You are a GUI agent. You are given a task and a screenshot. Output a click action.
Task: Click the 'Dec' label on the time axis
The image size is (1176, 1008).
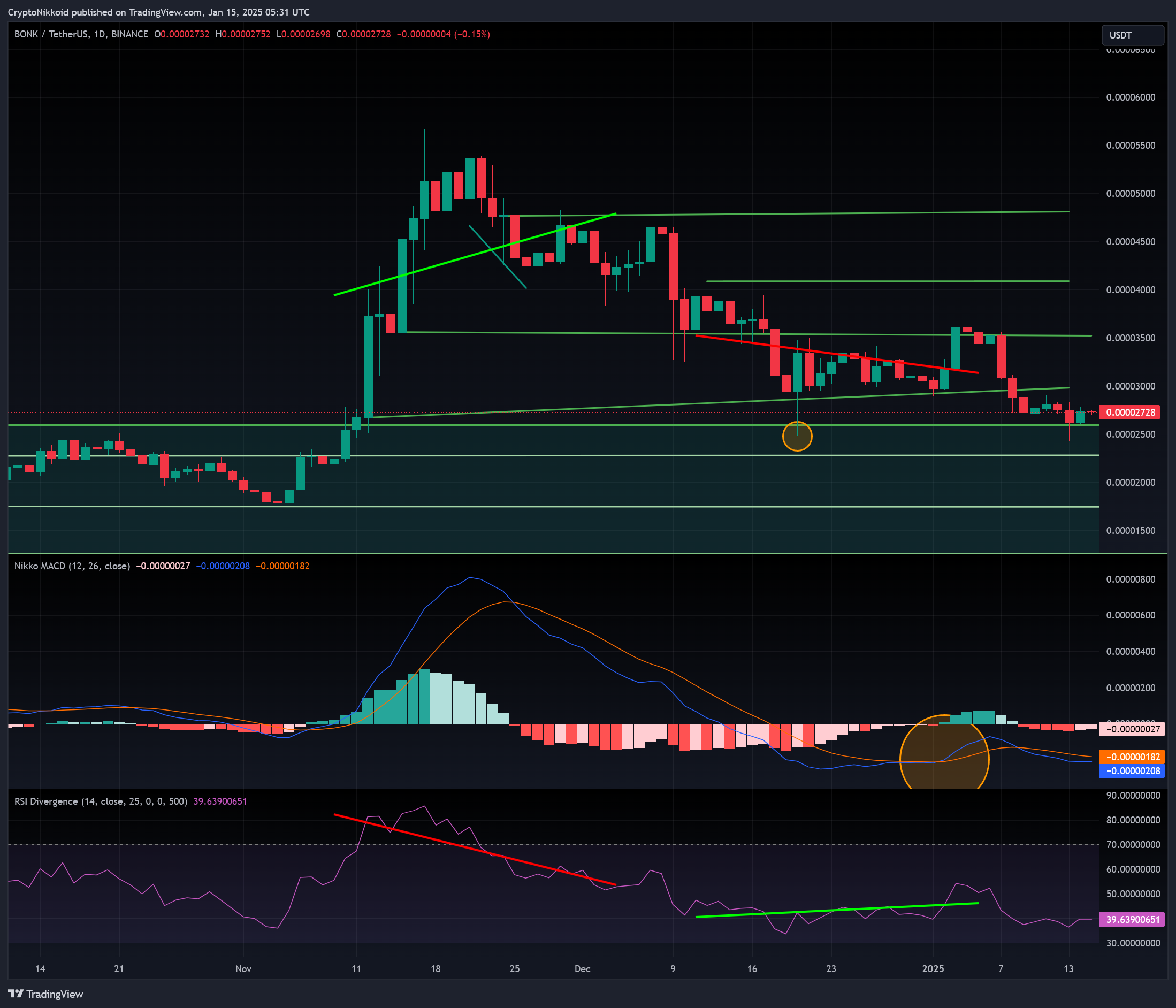point(582,969)
